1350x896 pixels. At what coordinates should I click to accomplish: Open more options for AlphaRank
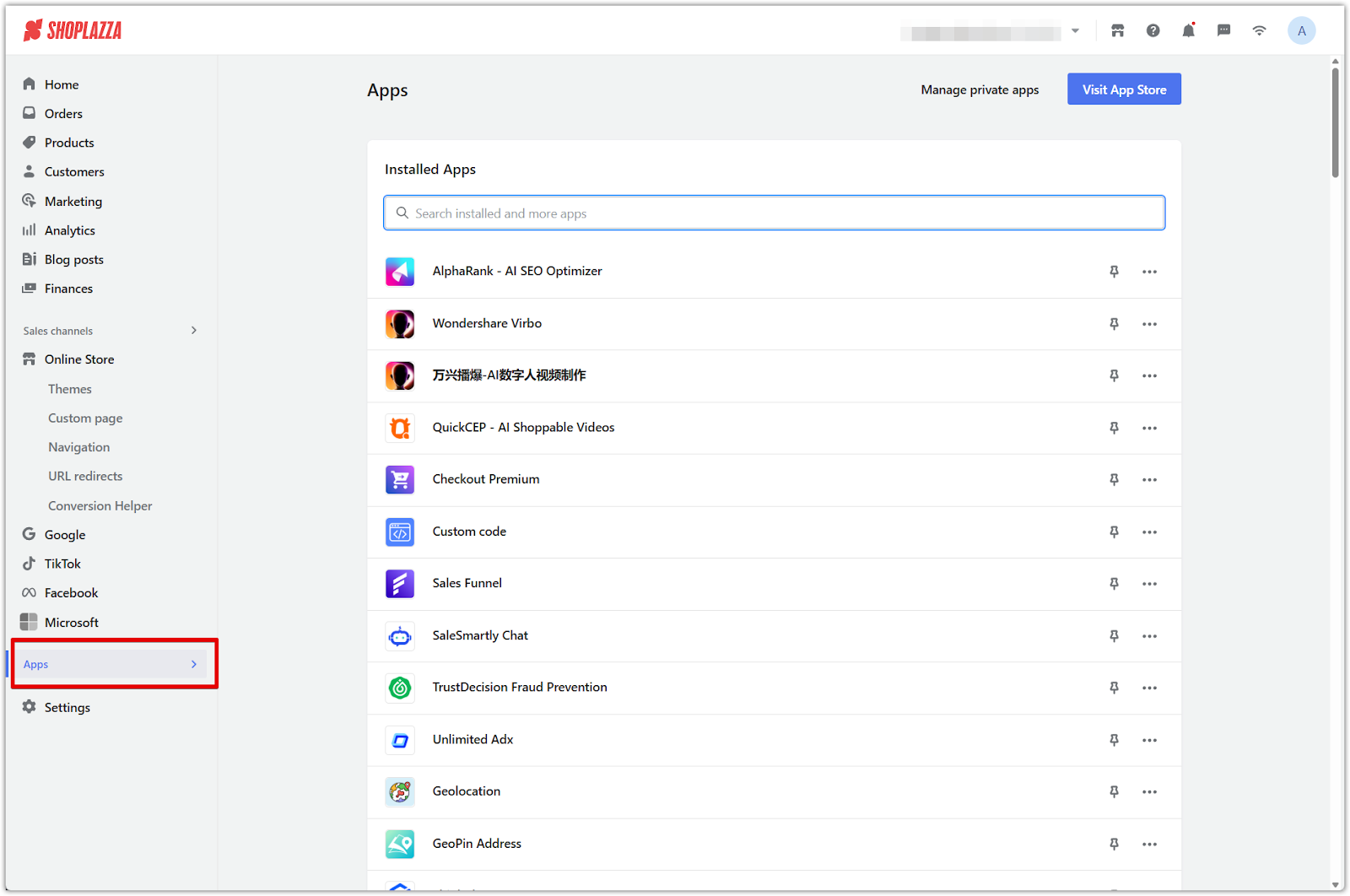coord(1149,272)
